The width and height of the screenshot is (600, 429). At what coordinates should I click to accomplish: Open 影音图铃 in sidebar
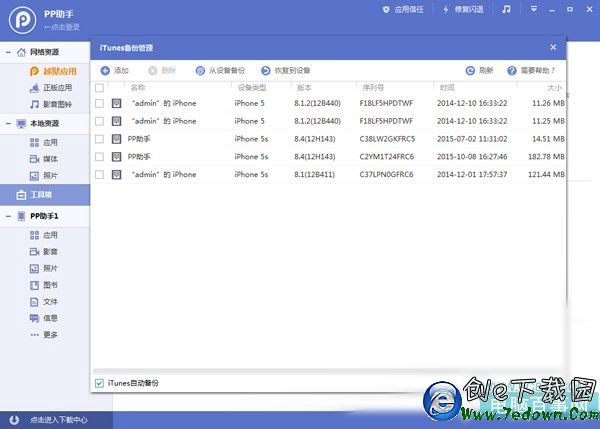(51, 104)
